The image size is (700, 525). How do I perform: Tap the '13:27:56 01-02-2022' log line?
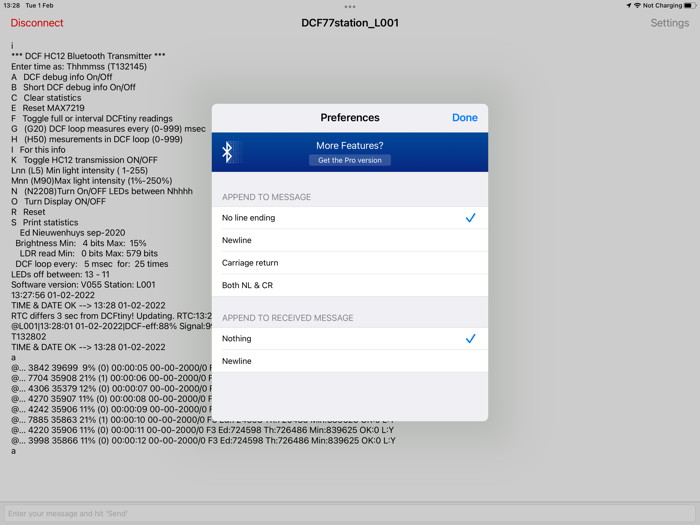coord(53,295)
